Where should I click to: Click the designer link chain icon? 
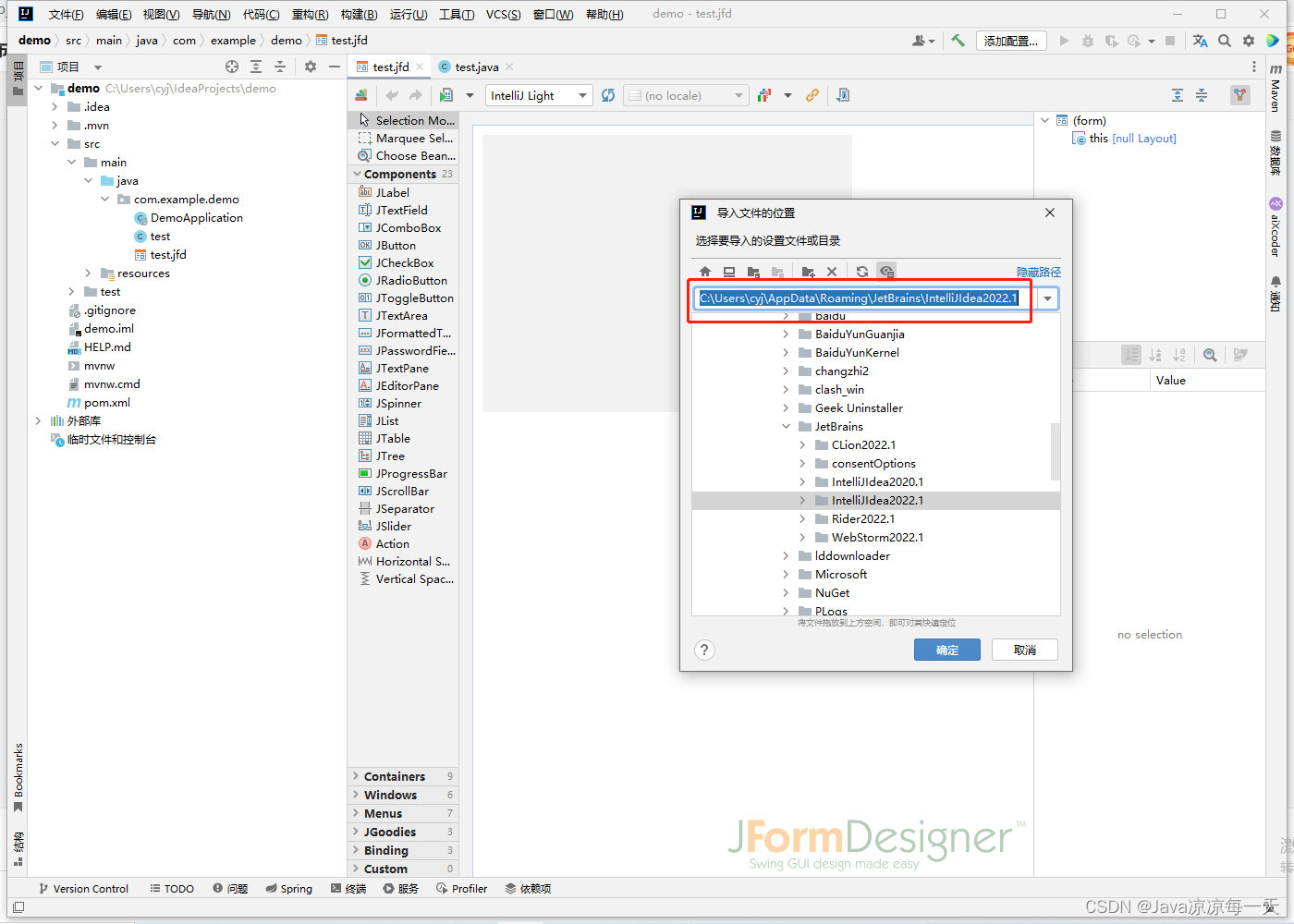tap(812, 95)
